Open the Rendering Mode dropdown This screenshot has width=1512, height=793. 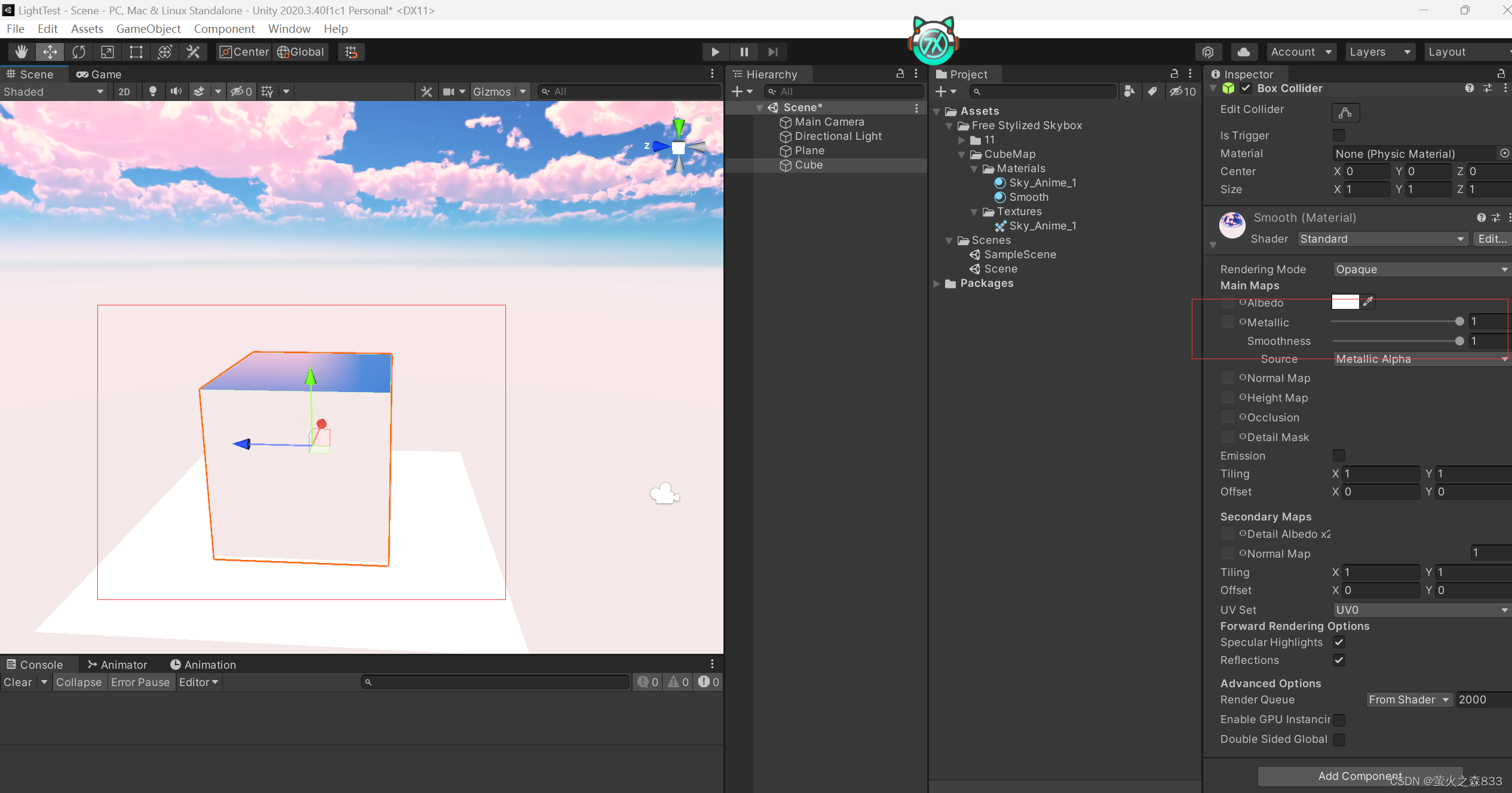coord(1421,269)
